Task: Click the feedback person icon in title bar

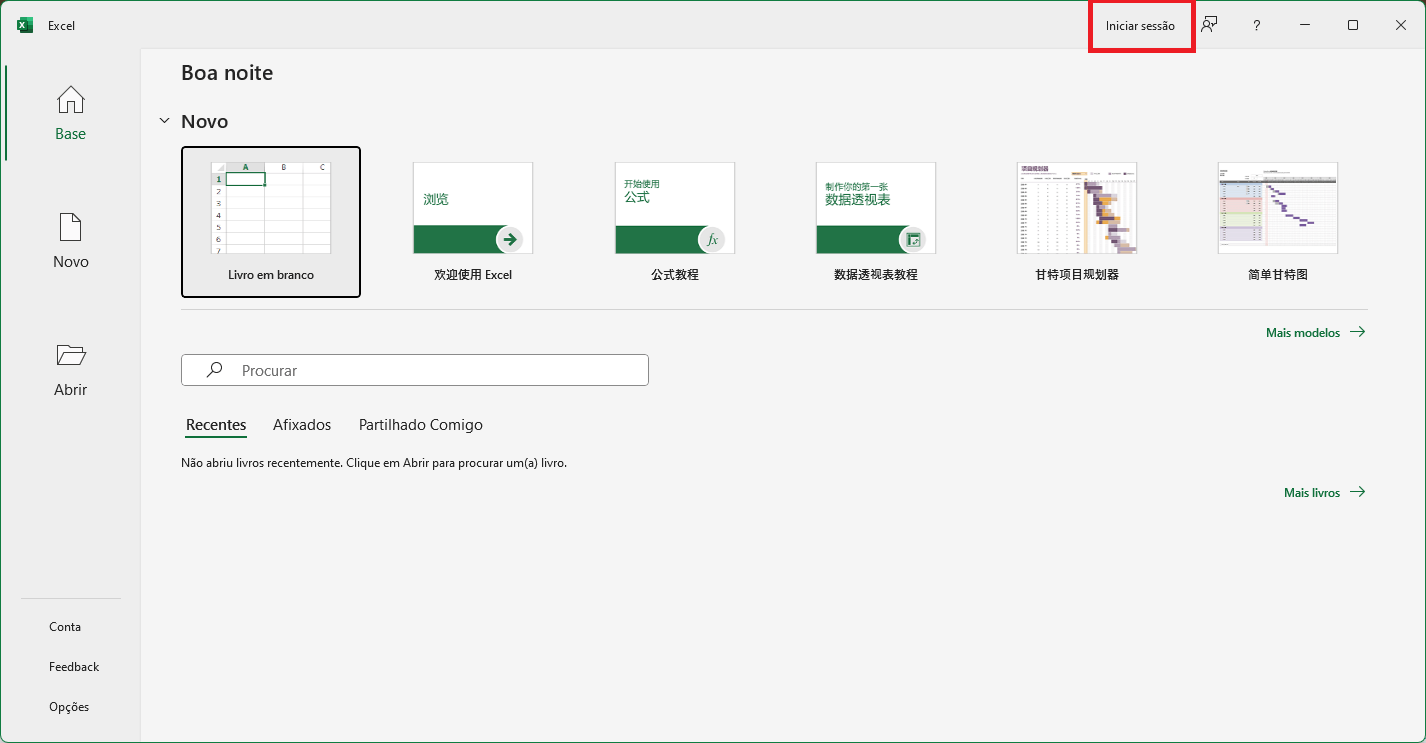Action: point(1209,25)
